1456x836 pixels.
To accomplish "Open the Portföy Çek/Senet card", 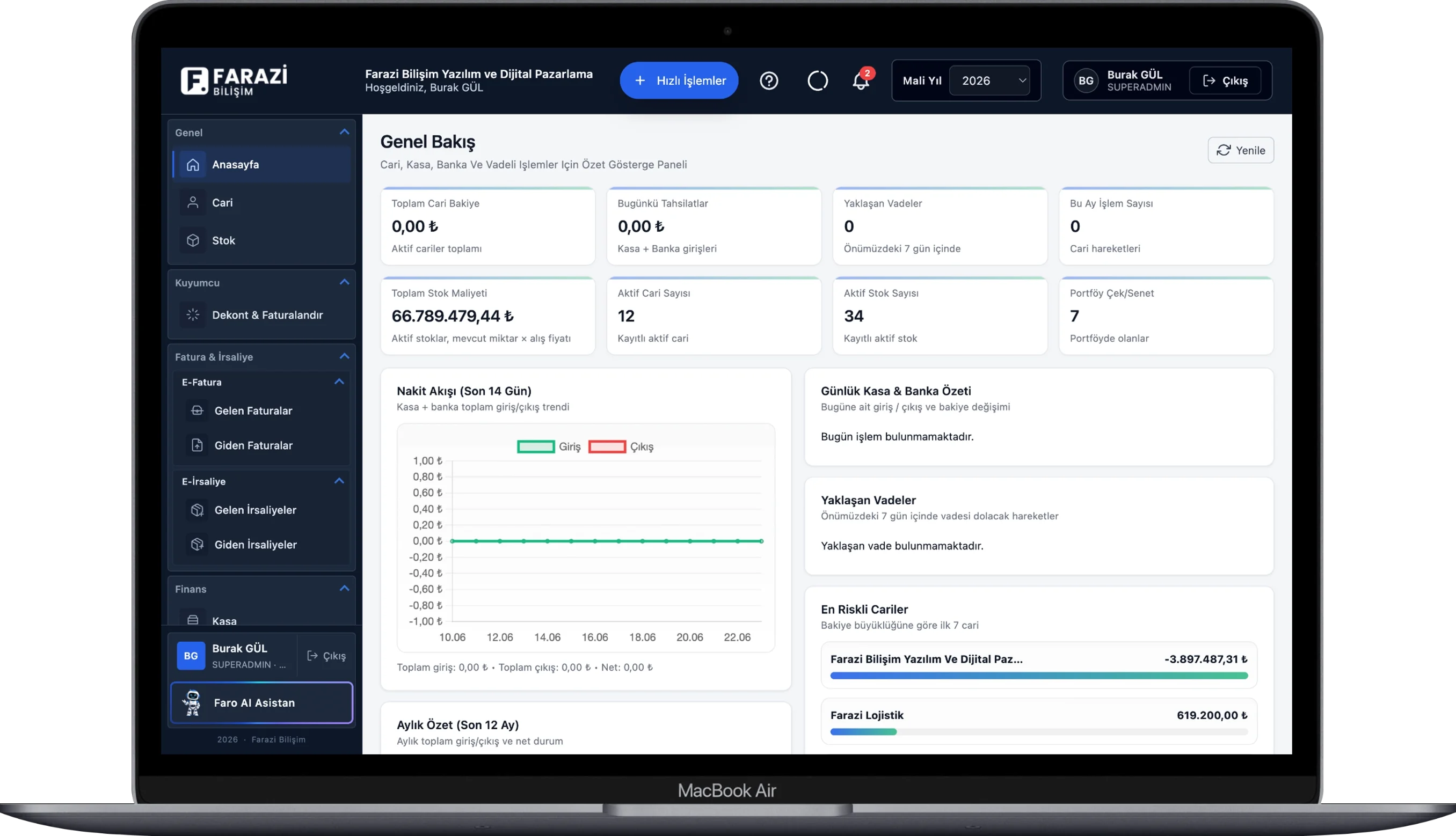I will click(1166, 316).
